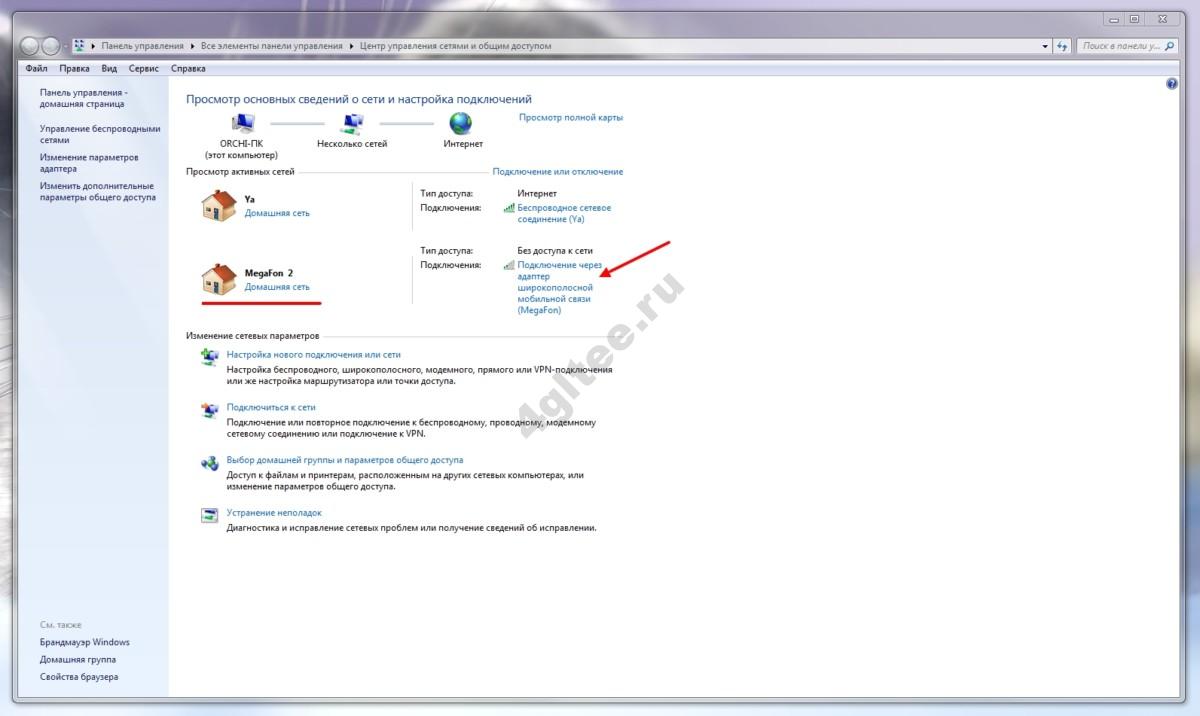Click the control panel search field
This screenshot has width=1200, height=716.
[1120, 46]
